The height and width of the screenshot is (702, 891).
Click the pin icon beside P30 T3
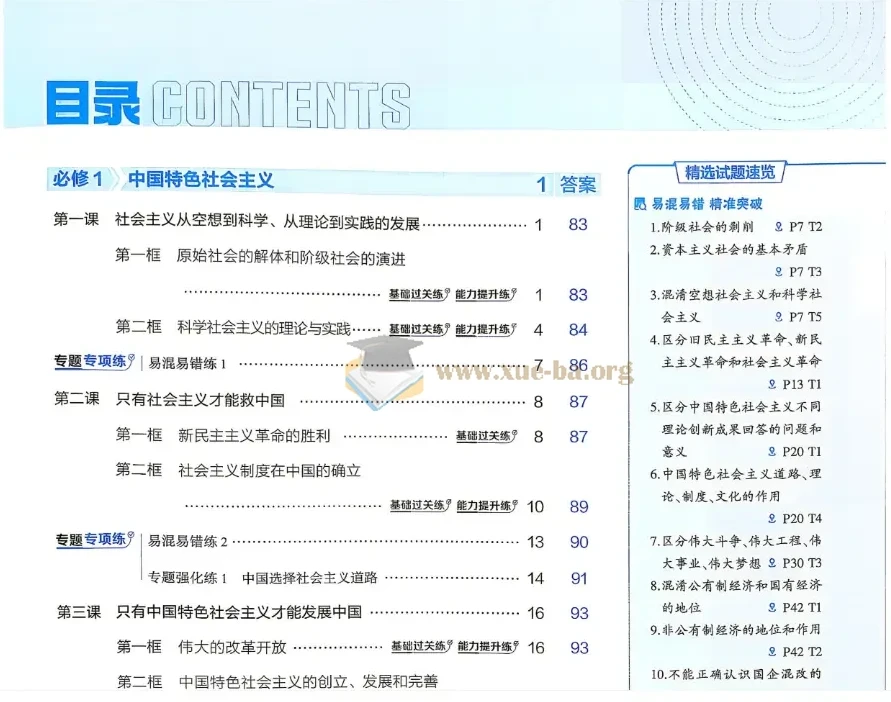(x=772, y=563)
